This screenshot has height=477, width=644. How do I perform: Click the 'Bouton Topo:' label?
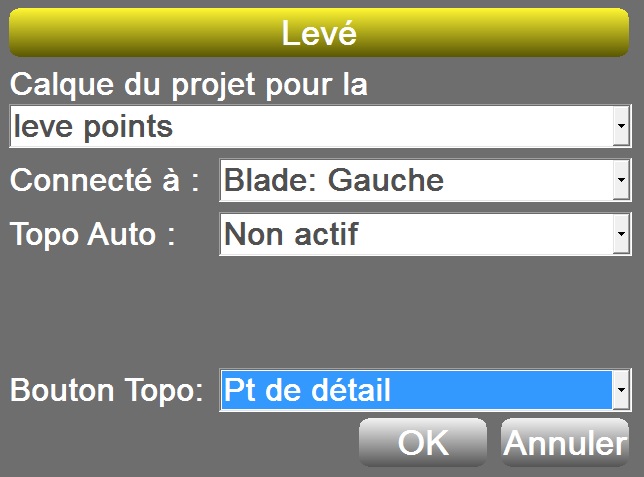107,390
